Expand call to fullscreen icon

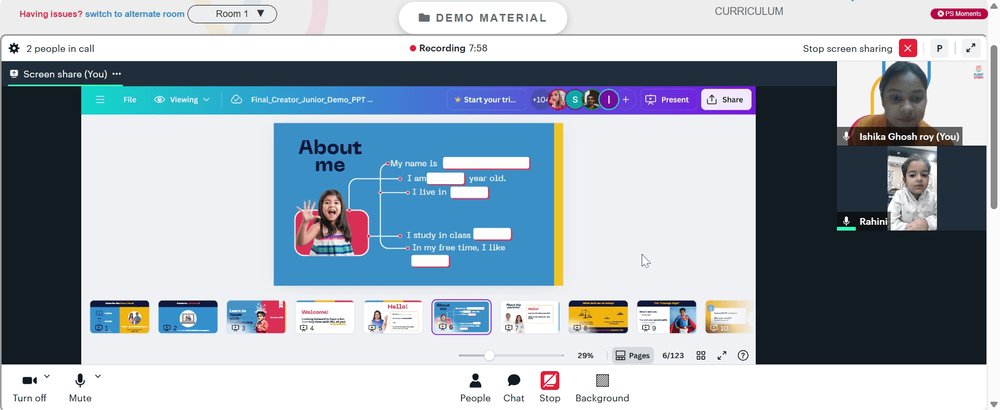click(971, 48)
